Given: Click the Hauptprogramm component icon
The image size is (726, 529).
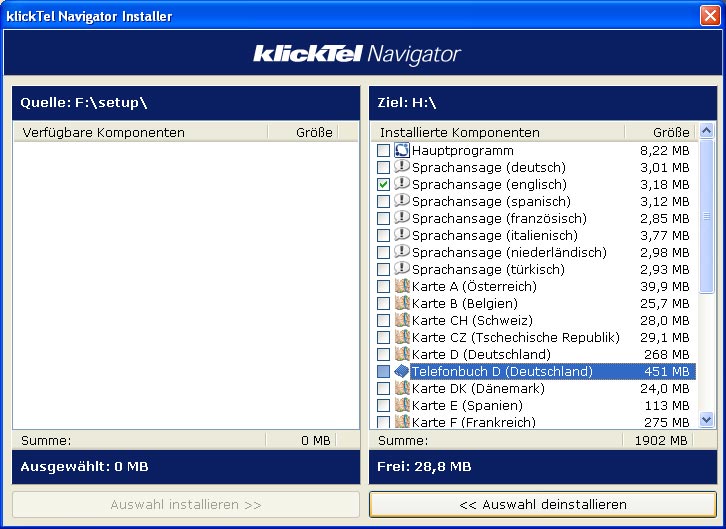Looking at the screenshot, I should pyautogui.click(x=402, y=150).
